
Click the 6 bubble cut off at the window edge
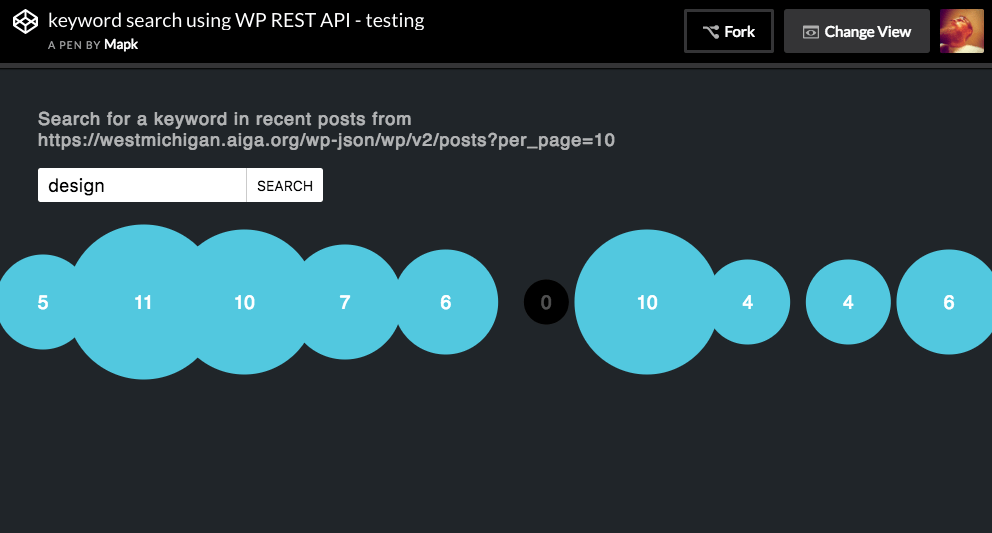click(x=946, y=302)
